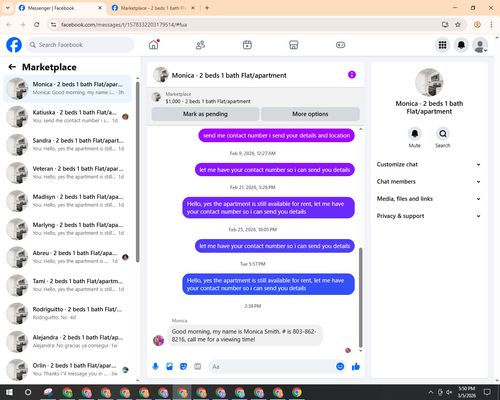Send a thumbs-up like
The image size is (500, 400).
pyautogui.click(x=356, y=367)
